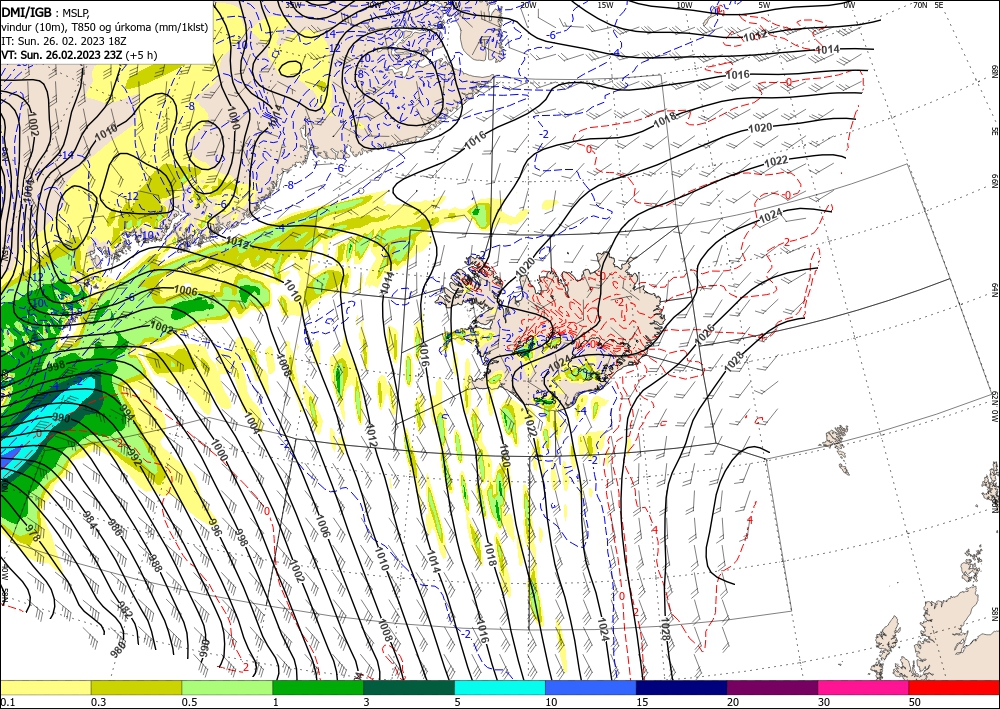Image resolution: width=1000 pixels, height=709 pixels.
Task: Click the "30" legend value label
Action: click(x=824, y=702)
